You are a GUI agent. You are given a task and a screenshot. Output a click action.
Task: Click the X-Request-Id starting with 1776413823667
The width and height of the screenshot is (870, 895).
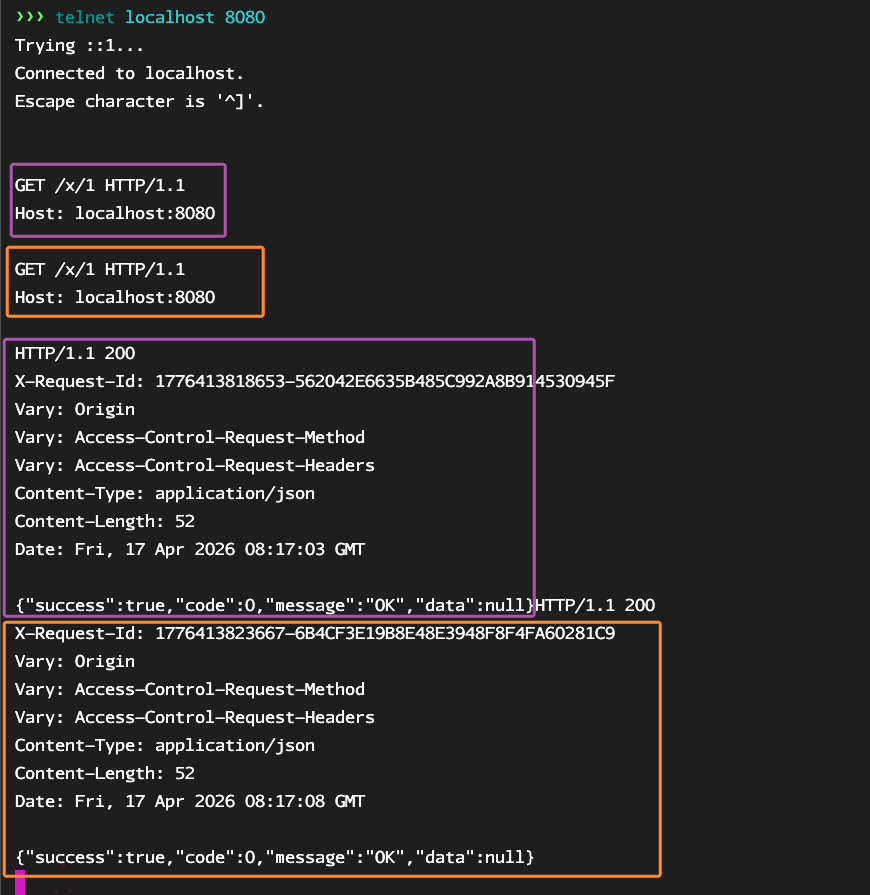tap(314, 634)
